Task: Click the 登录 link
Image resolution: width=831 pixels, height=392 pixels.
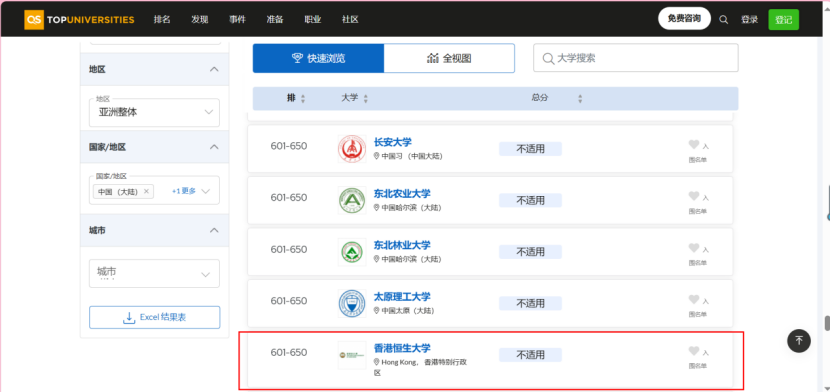Action: [749, 20]
